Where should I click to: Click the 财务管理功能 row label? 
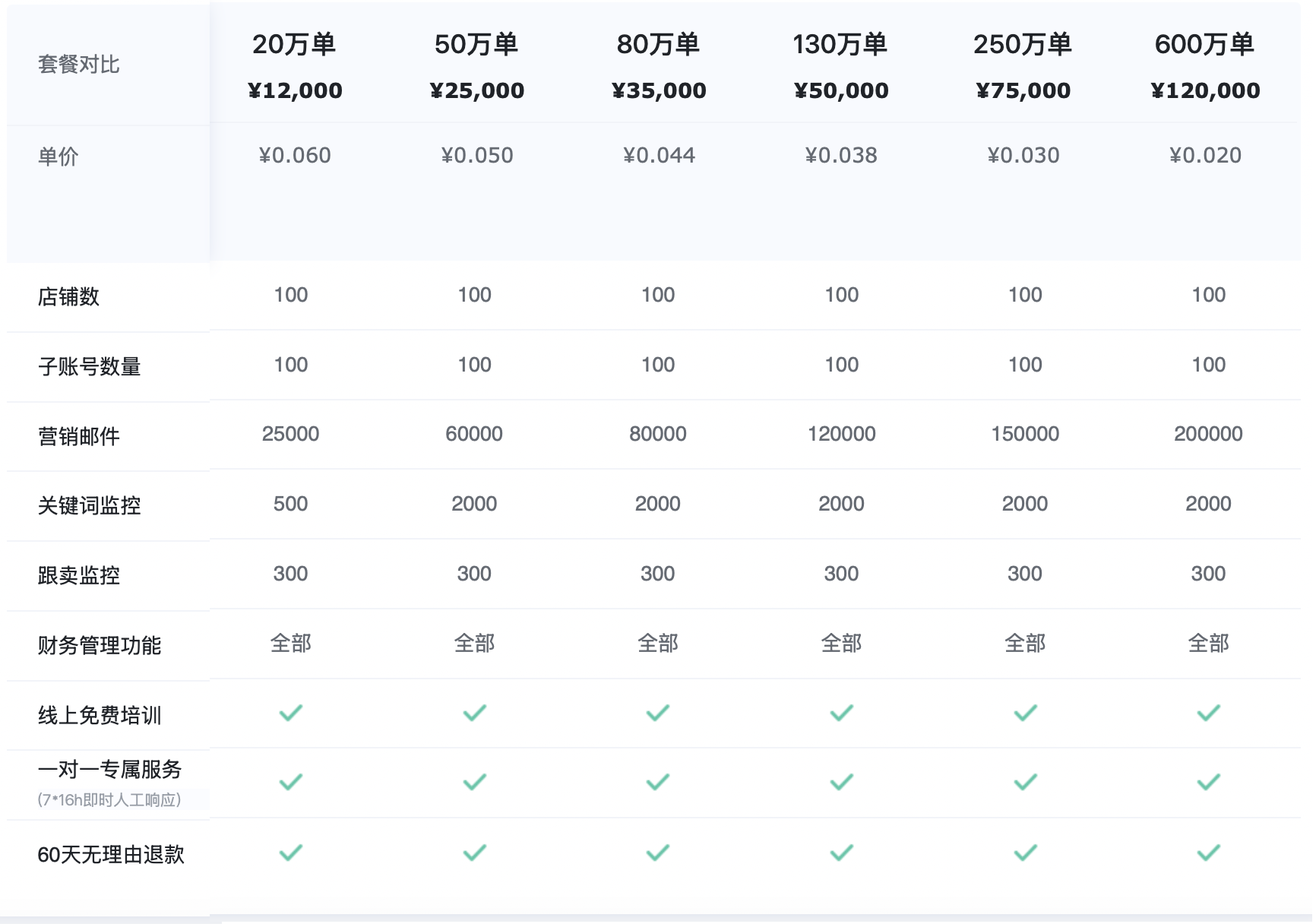(x=100, y=645)
